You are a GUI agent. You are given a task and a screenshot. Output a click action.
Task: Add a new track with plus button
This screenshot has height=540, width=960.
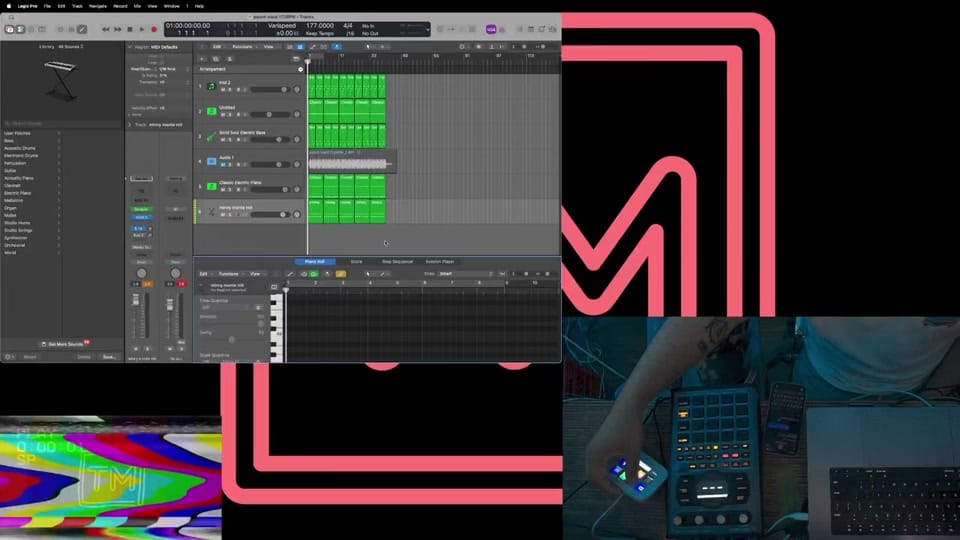pyautogui.click(x=203, y=59)
